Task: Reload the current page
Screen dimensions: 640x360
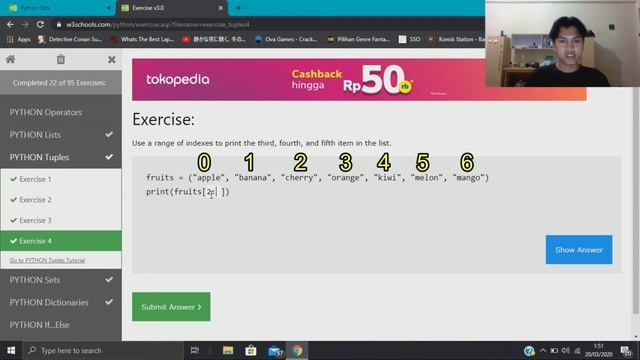Action: tap(40, 24)
